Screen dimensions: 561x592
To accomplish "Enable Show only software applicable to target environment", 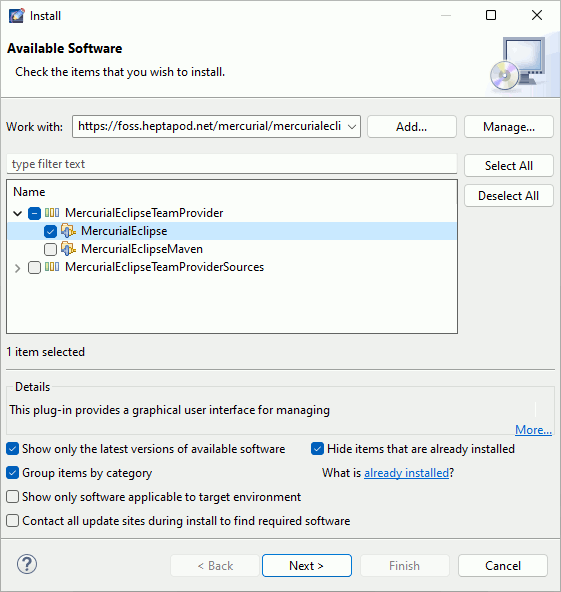I will pyautogui.click(x=12, y=497).
